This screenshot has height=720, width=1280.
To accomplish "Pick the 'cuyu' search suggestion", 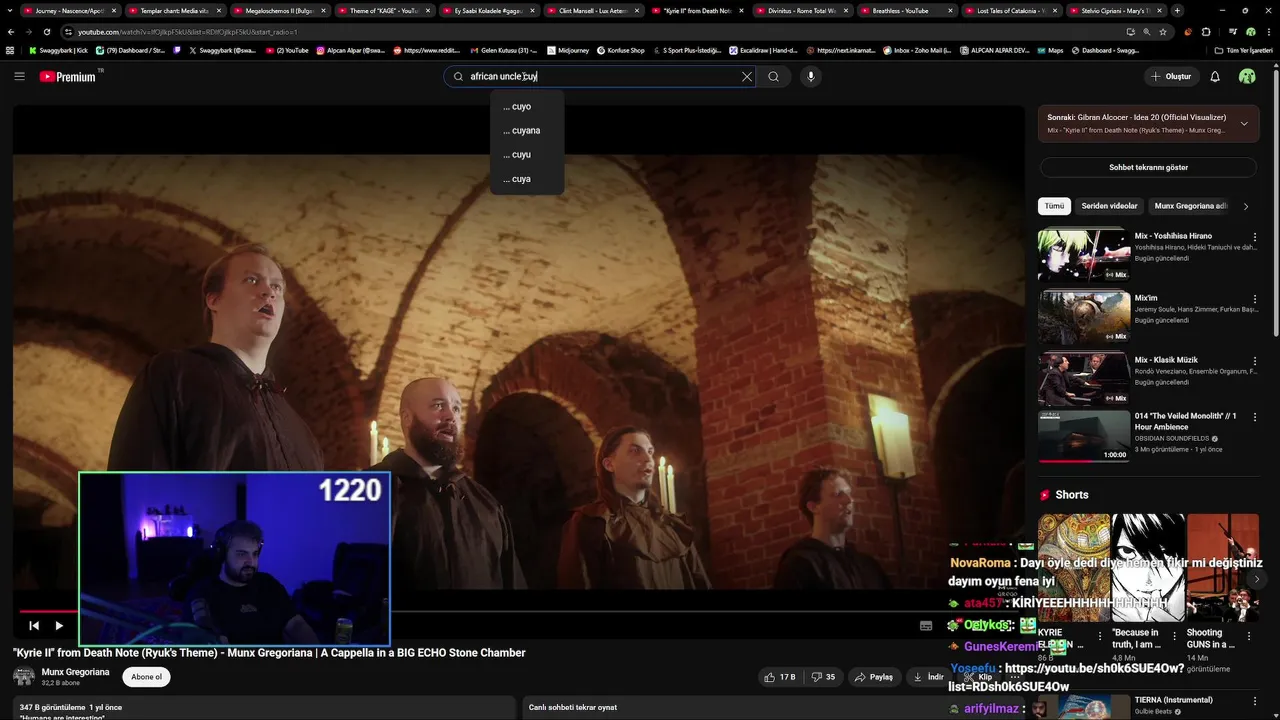I will click(527, 155).
